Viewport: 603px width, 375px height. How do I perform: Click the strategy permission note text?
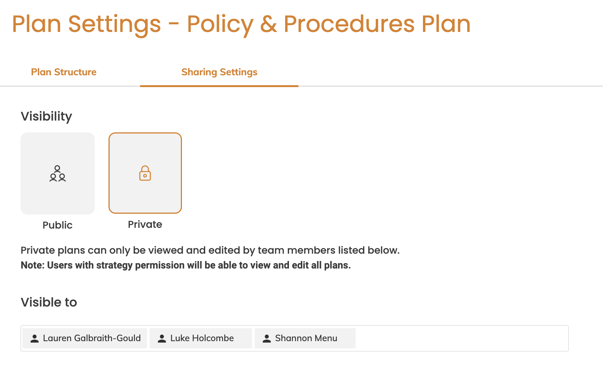tap(186, 265)
